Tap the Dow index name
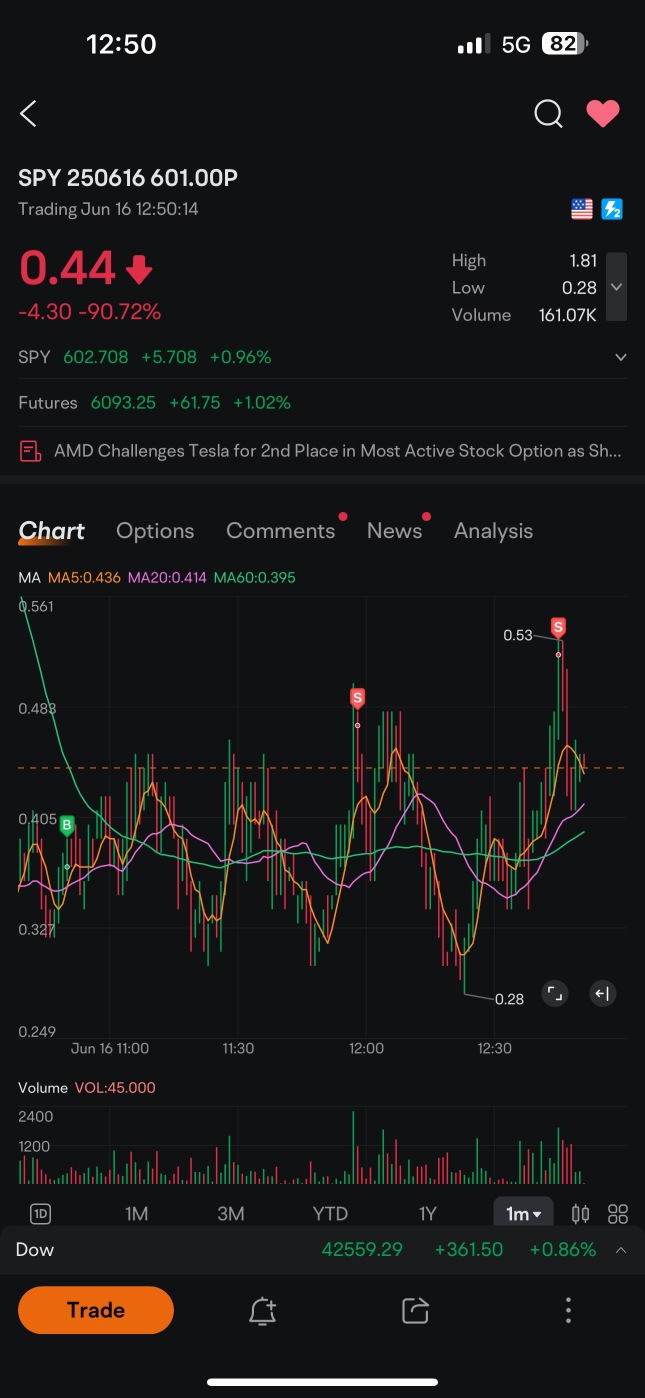645x1398 pixels. point(35,1250)
